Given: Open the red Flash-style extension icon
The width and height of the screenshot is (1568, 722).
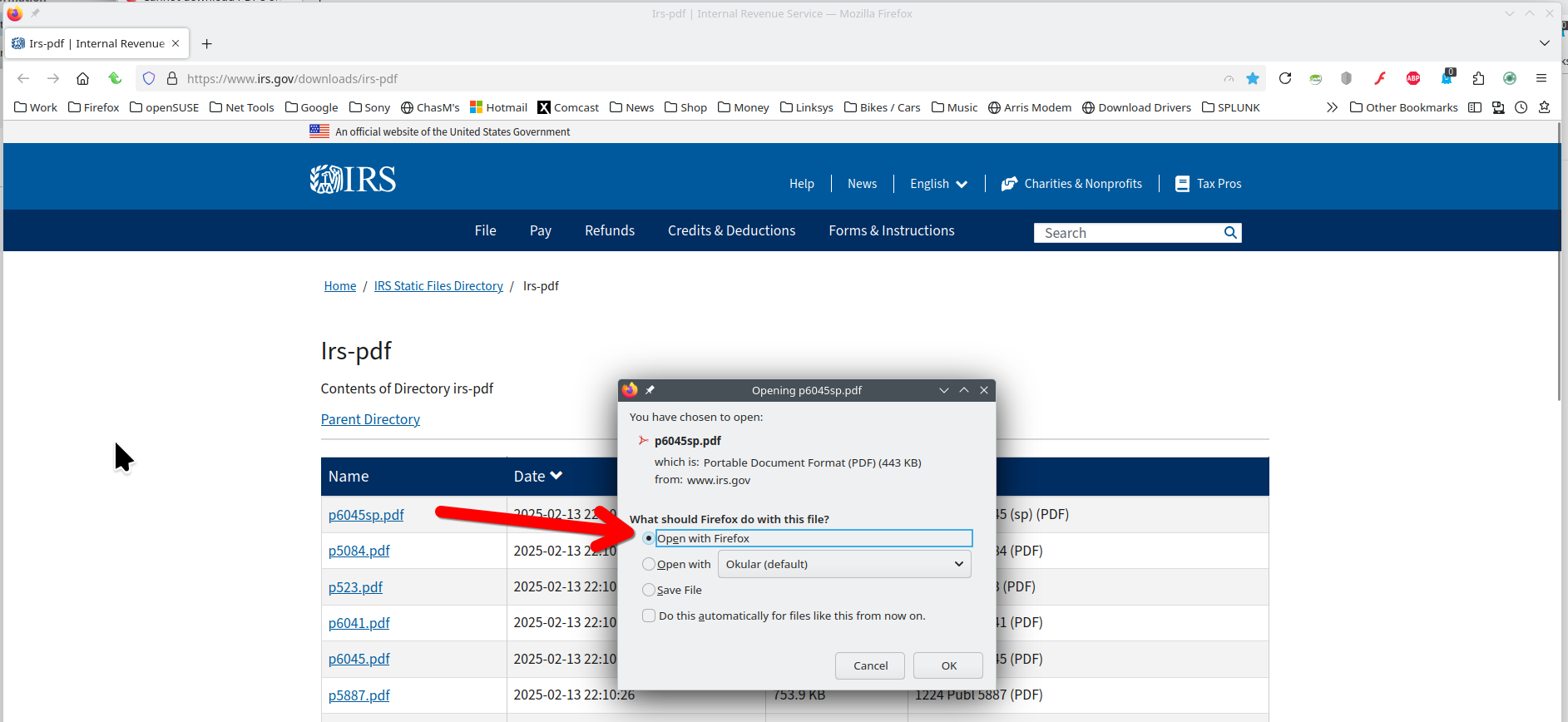Looking at the screenshot, I should (1380, 78).
